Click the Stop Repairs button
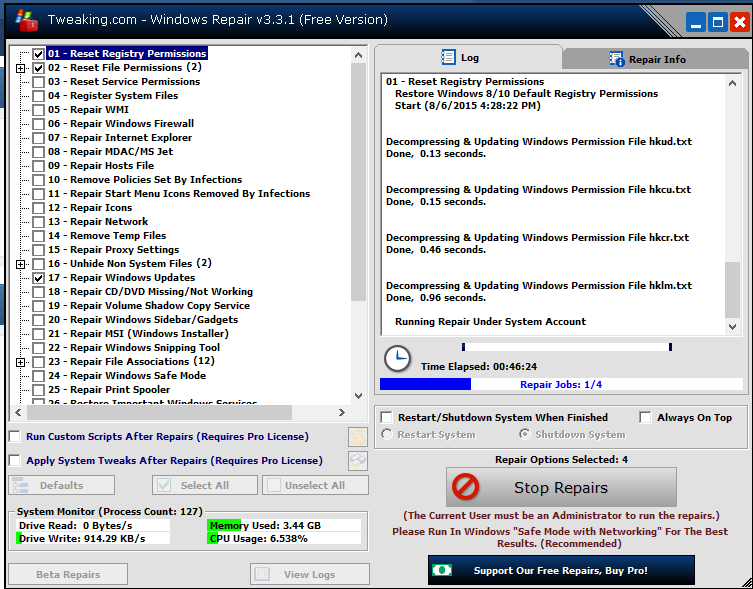Screen dimensions: 753x589 561,487
